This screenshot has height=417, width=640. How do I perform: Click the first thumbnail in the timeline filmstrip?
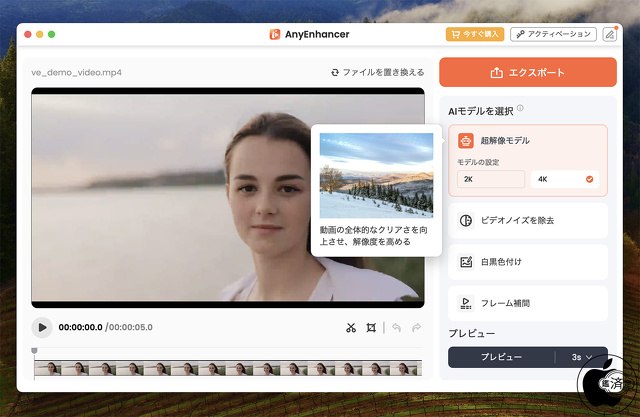coord(48,368)
